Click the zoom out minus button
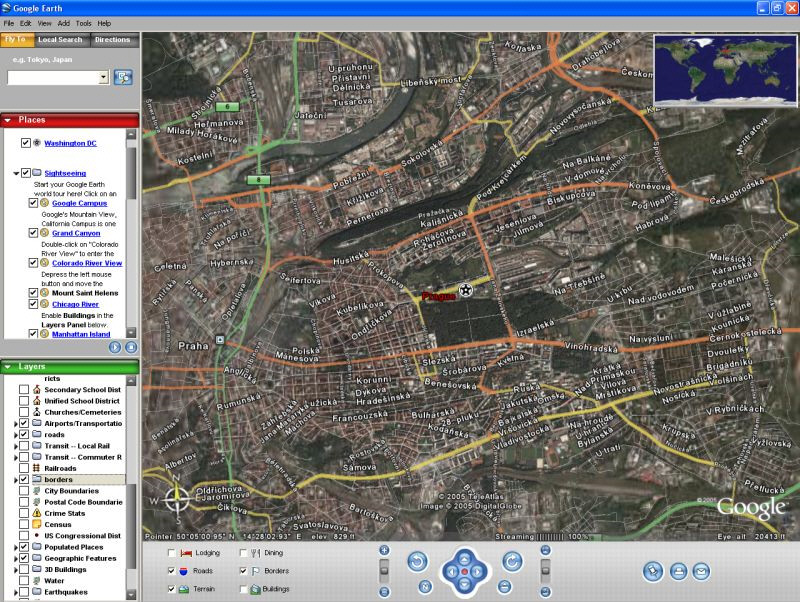Screen dimensions: 800x602 click(x=384, y=592)
